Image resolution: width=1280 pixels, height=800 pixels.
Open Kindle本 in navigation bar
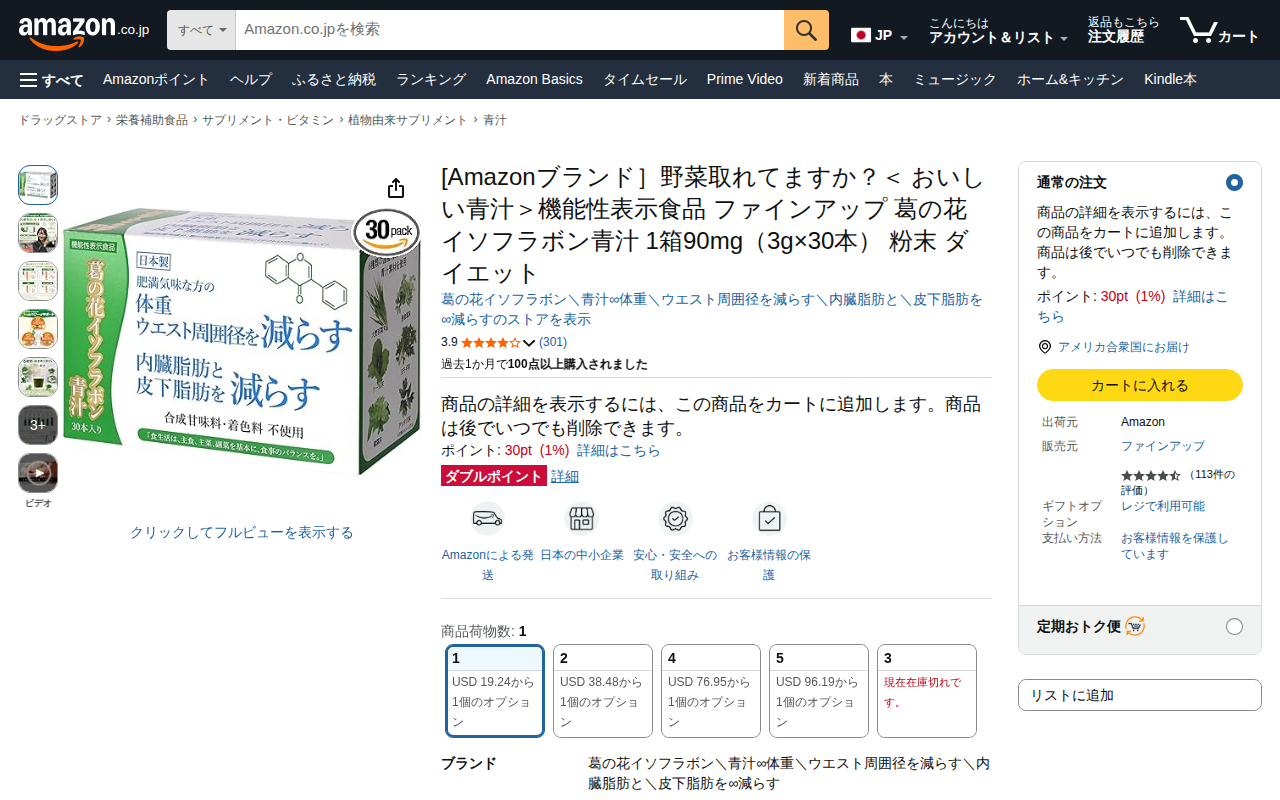click(x=1170, y=80)
